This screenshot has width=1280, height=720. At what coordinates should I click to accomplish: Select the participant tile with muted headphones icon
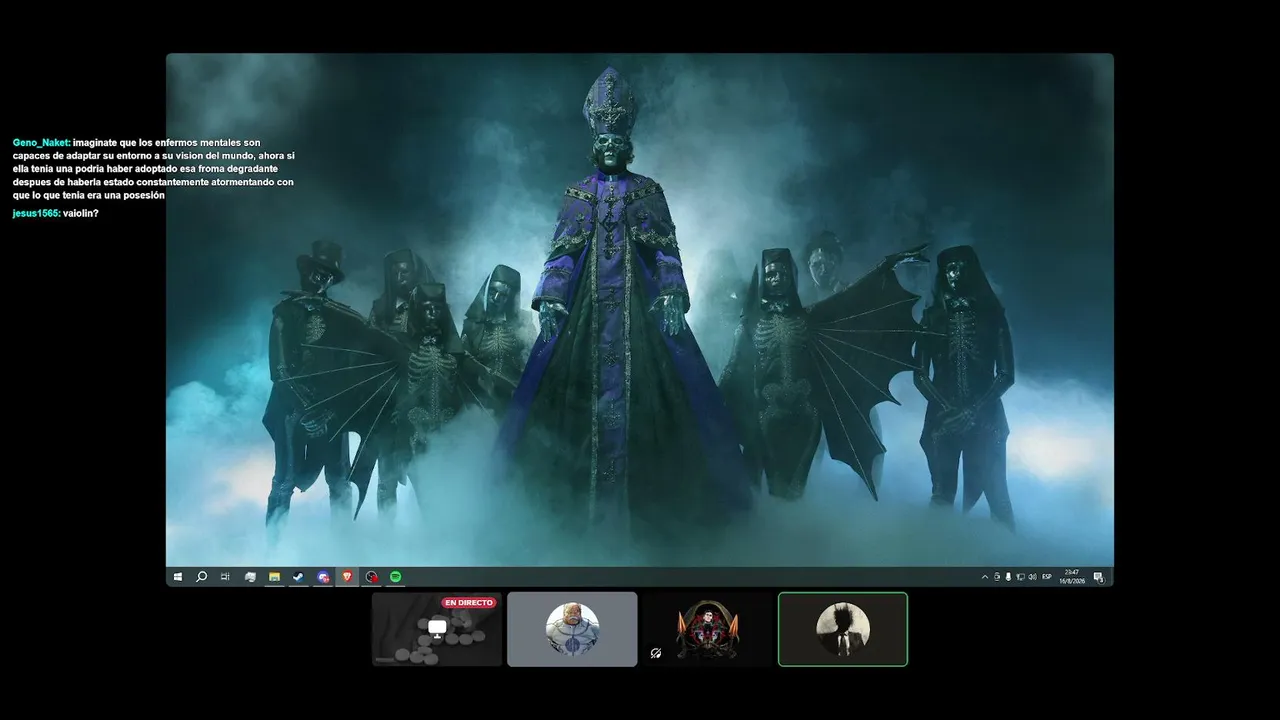pos(707,629)
